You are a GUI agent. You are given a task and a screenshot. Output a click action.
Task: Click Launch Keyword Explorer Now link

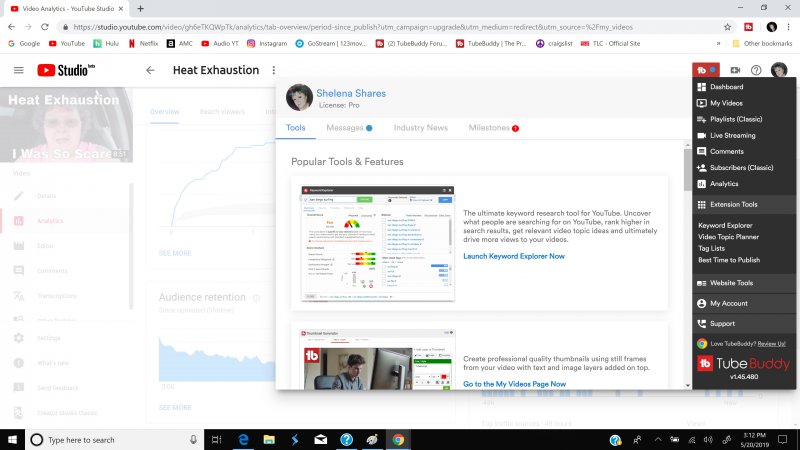point(513,256)
